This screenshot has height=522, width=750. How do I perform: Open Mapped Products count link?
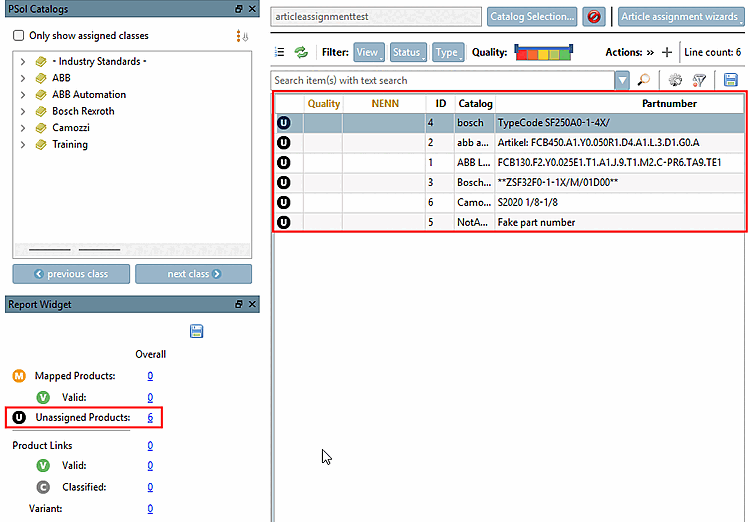pos(150,376)
